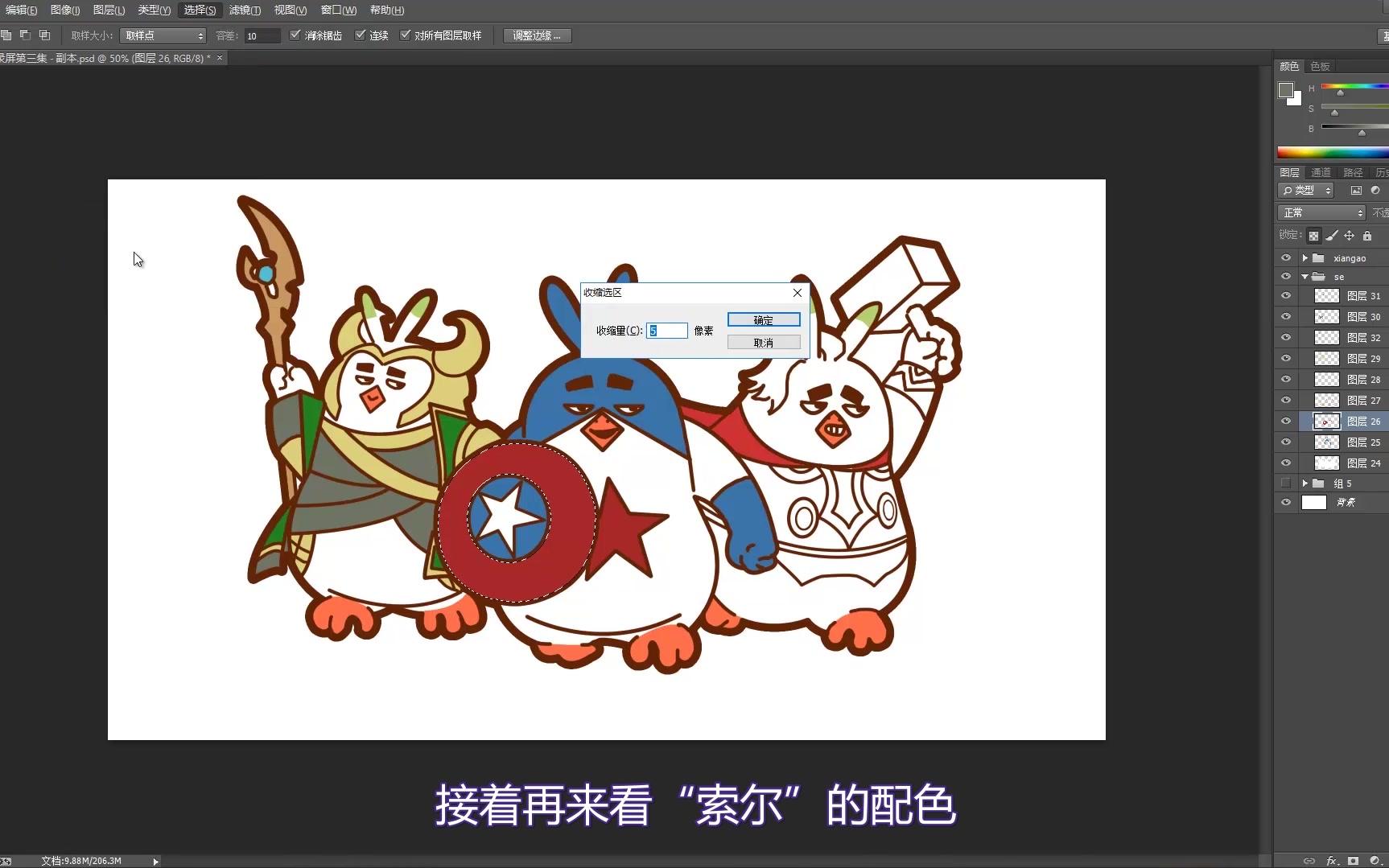Hide 图层 31 using its eye icon
Image resolution: width=1389 pixels, height=868 pixels.
click(x=1286, y=296)
